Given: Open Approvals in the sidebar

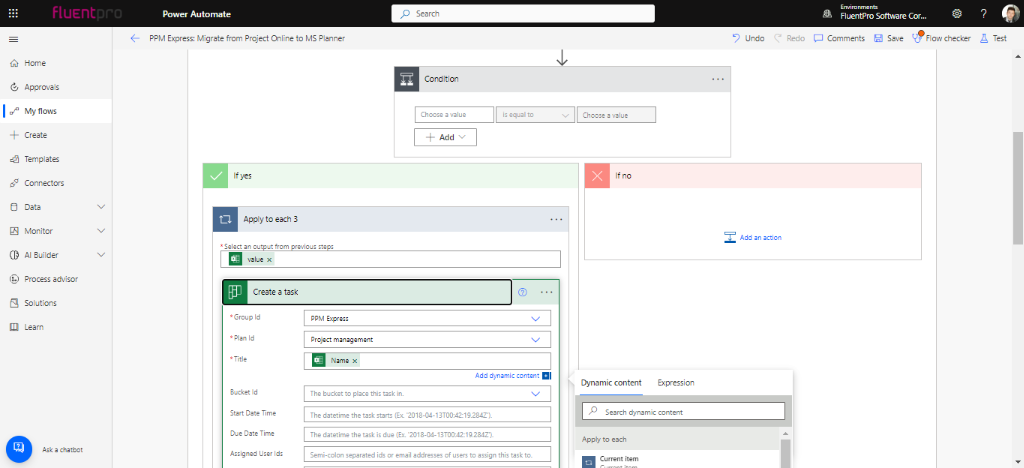Looking at the screenshot, I should coord(56,87).
